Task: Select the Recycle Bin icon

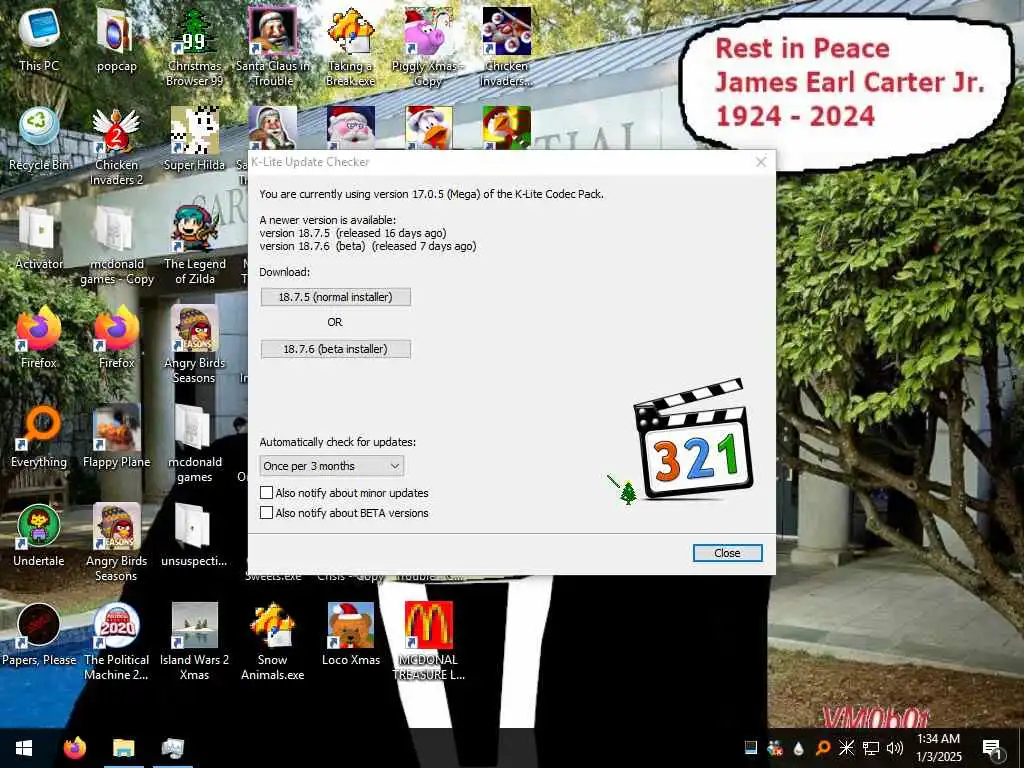Action: (x=39, y=139)
